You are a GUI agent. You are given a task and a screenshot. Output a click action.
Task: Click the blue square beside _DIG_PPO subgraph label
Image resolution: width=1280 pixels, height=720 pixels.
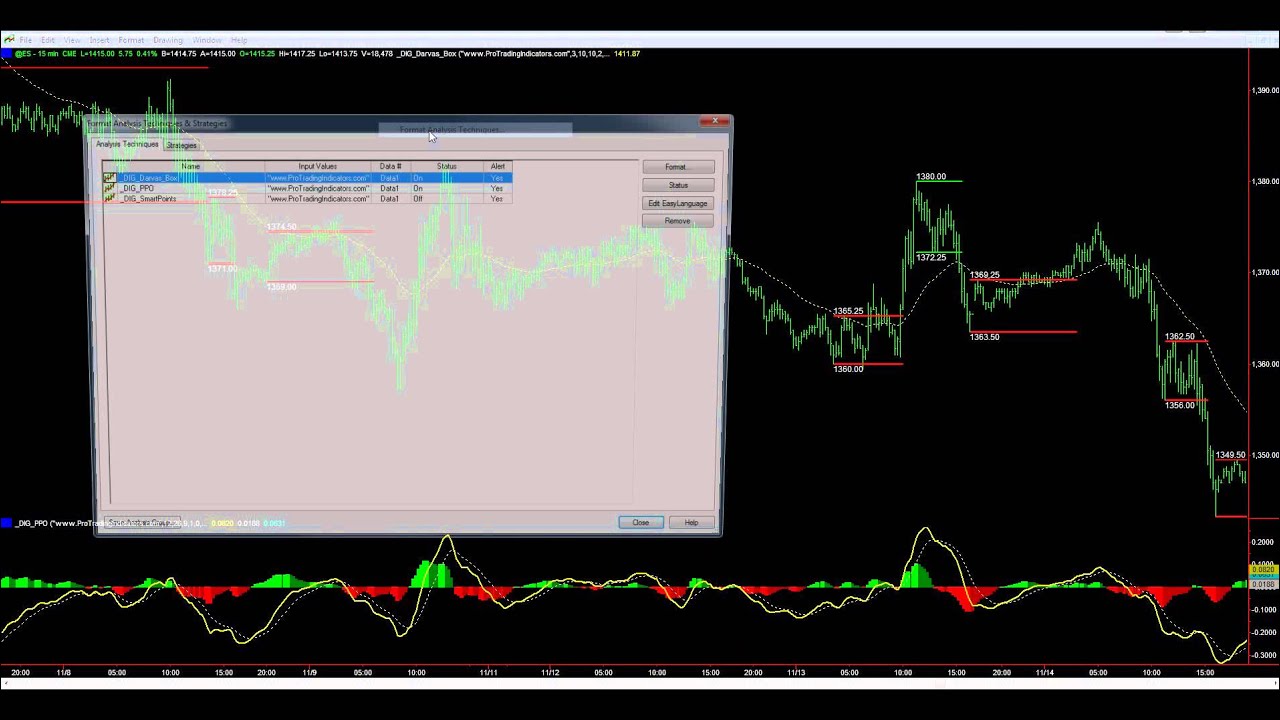(x=6, y=523)
